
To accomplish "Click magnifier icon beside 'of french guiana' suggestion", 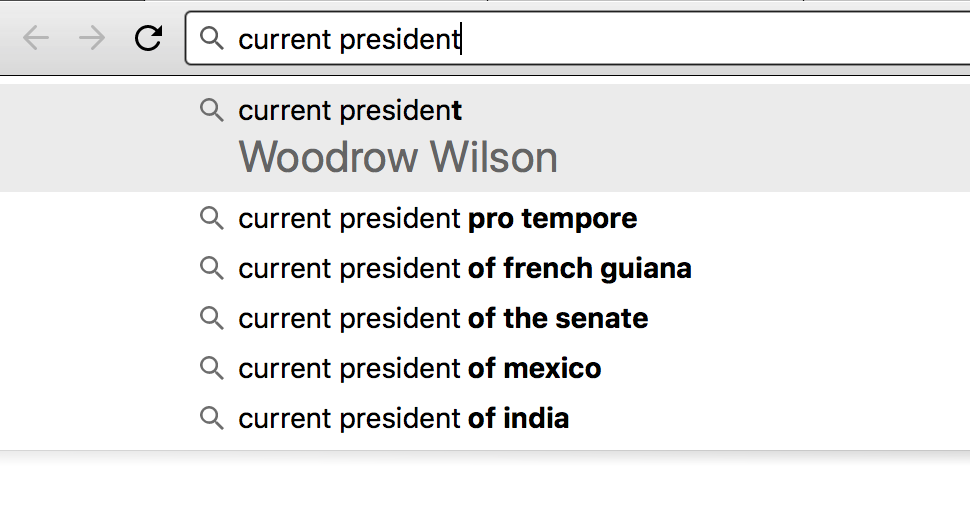I will click(x=212, y=269).
